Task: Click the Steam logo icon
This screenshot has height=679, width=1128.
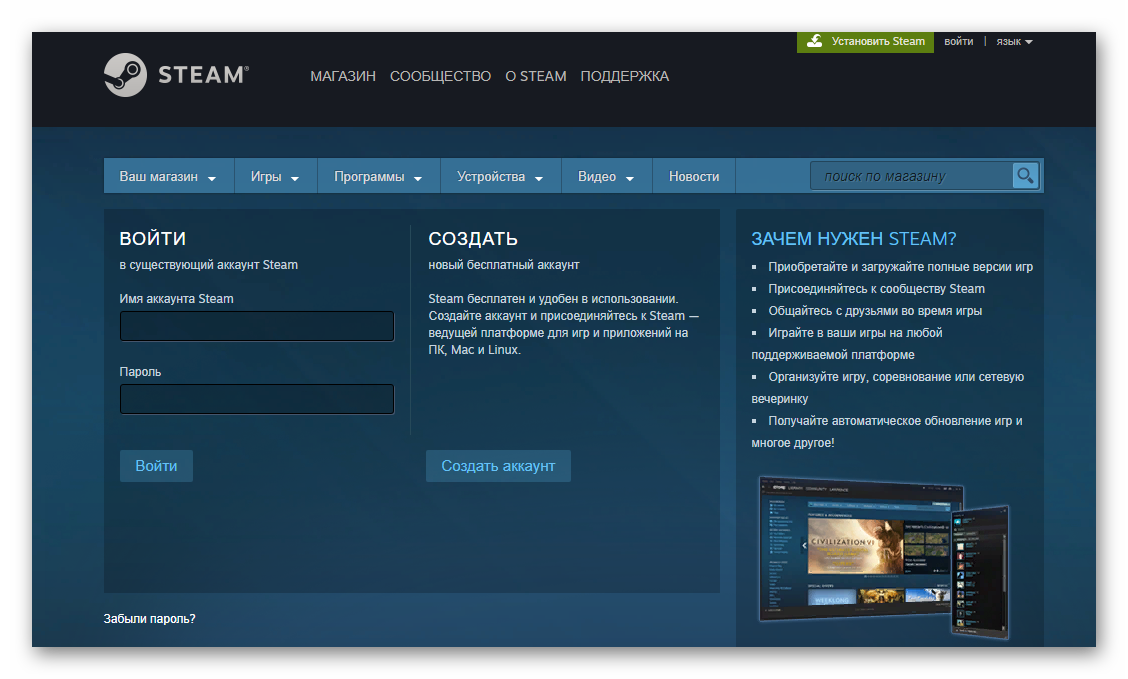Action: coord(126,75)
